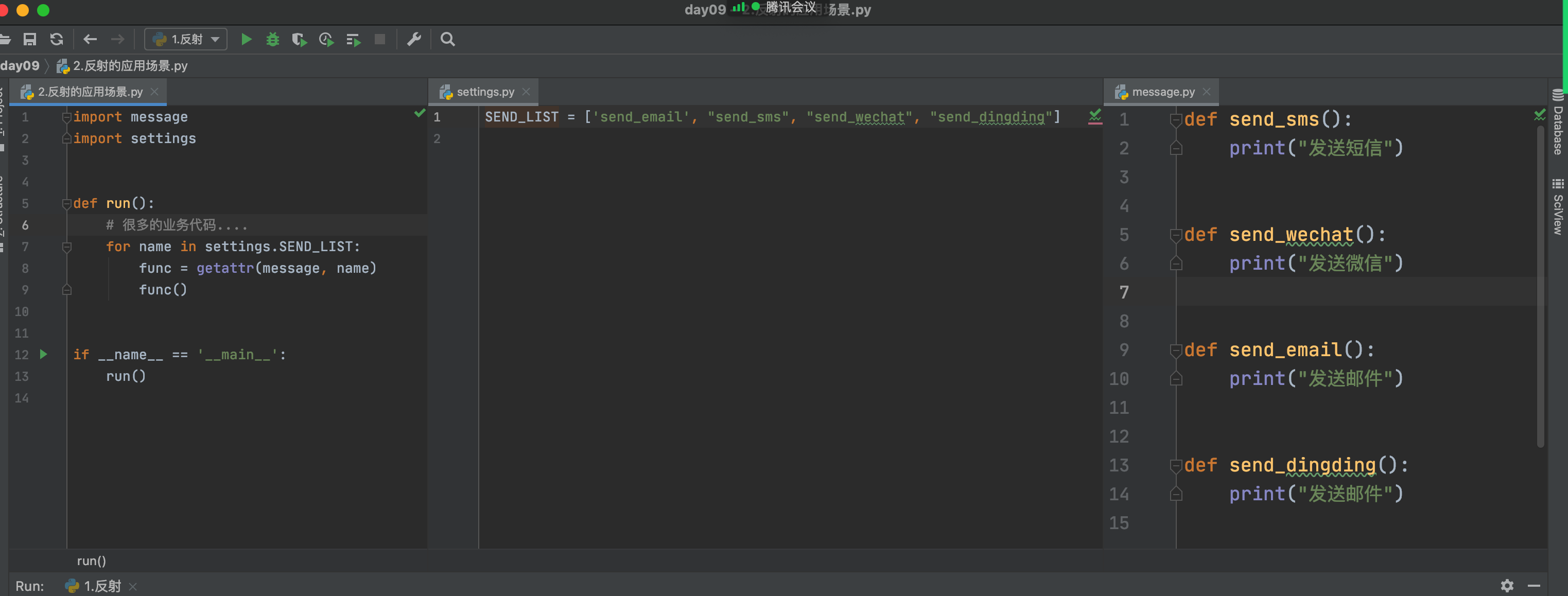Viewport: 1568px width, 596px height.
Task: Run with coverage icon in the toolbar
Action: pyautogui.click(x=299, y=40)
